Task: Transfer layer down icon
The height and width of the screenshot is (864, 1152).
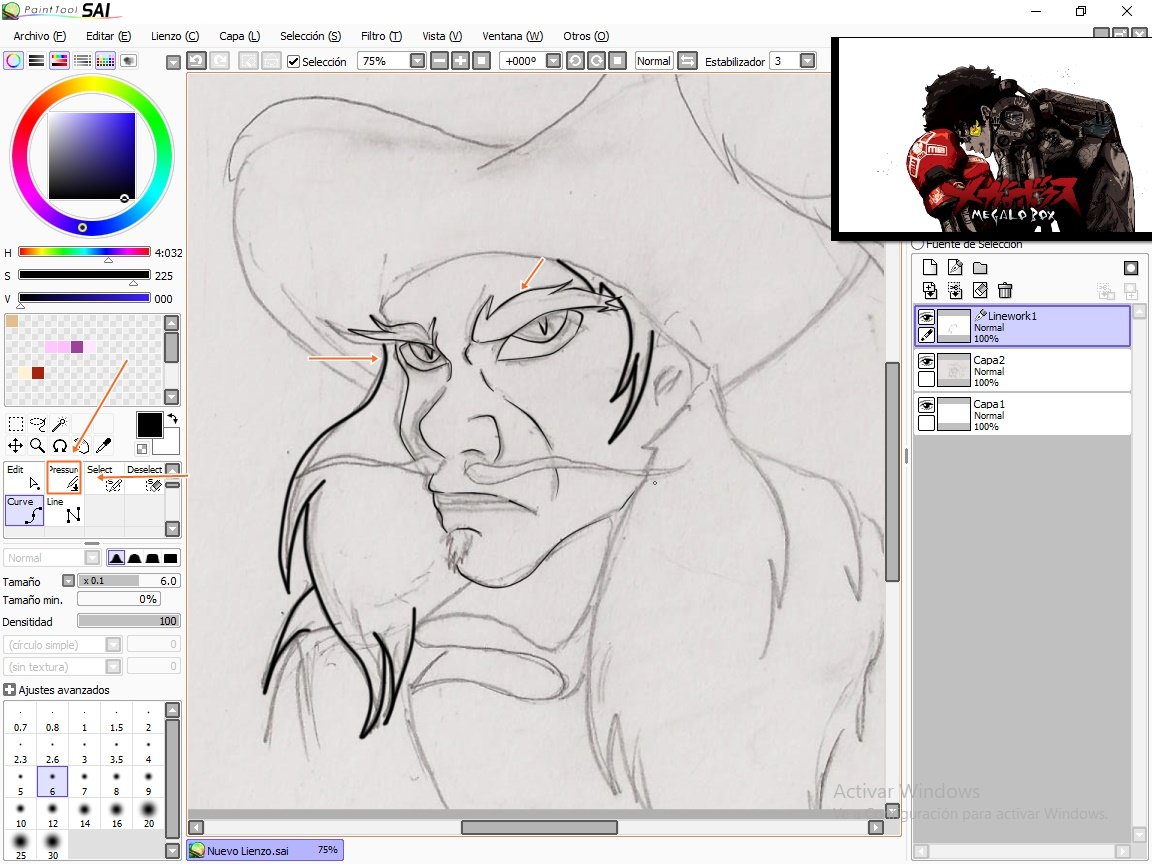Action: click(930, 290)
